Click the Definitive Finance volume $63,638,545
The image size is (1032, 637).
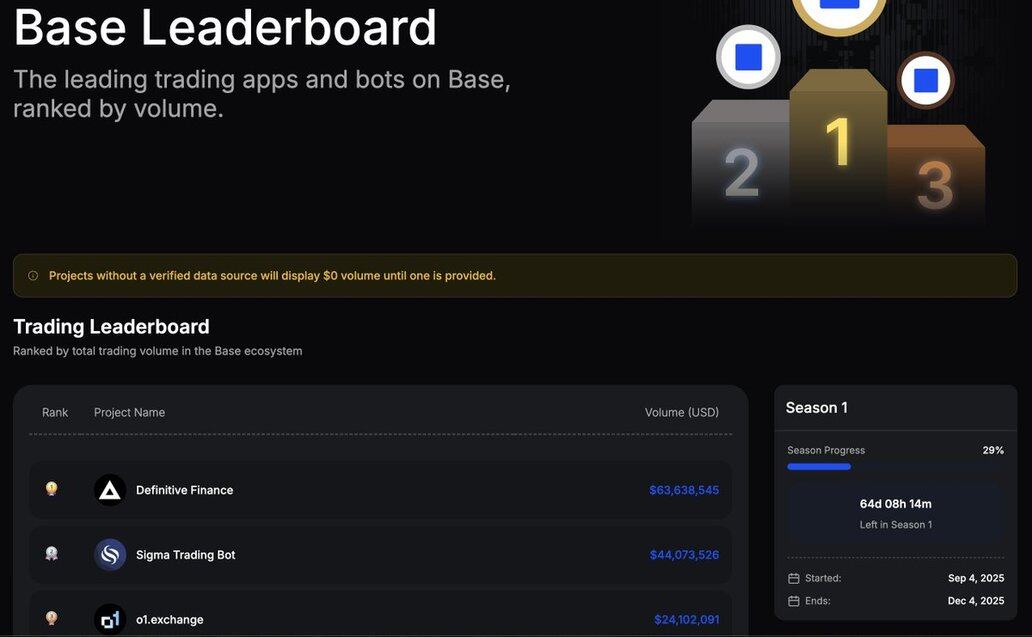684,490
